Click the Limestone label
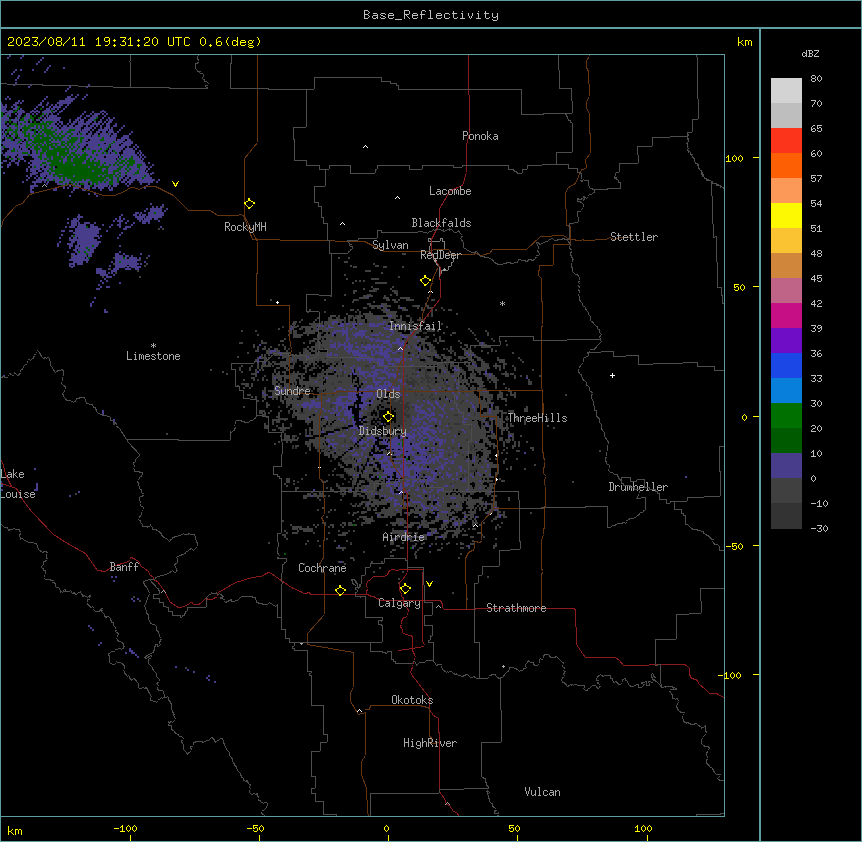This screenshot has height=842, width=862. point(153,356)
